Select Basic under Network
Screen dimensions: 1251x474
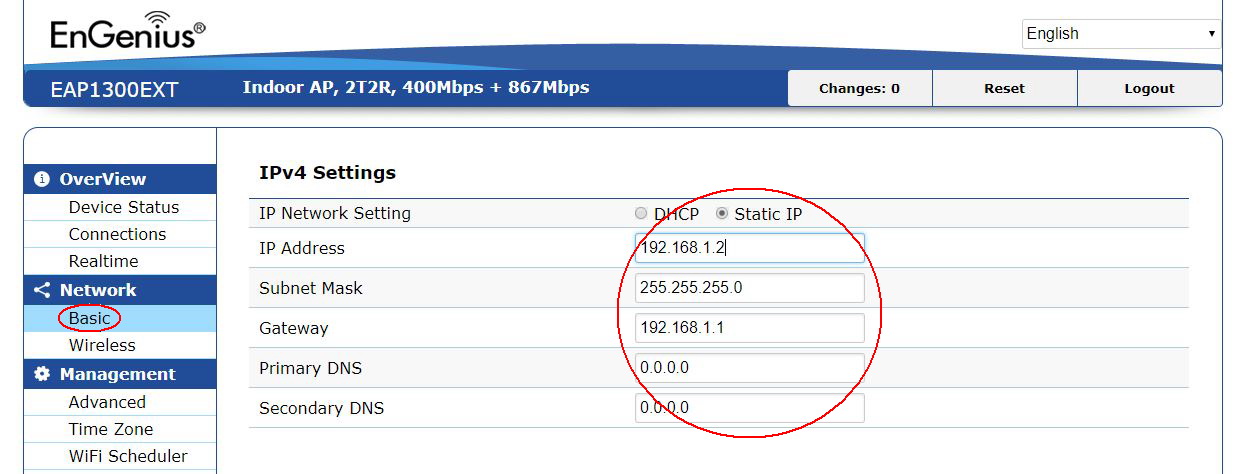pos(89,318)
